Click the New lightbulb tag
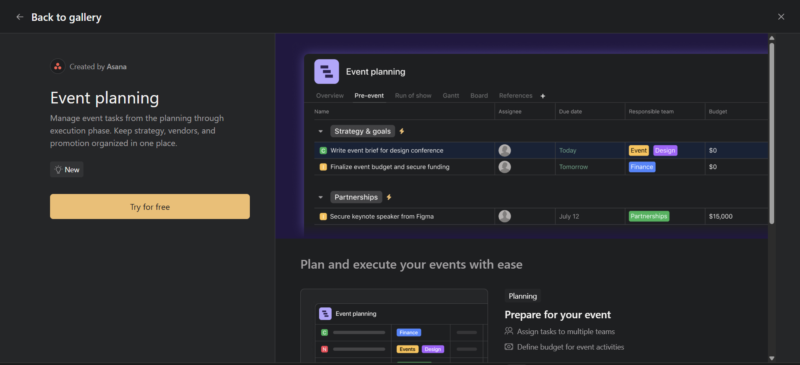 coord(67,169)
